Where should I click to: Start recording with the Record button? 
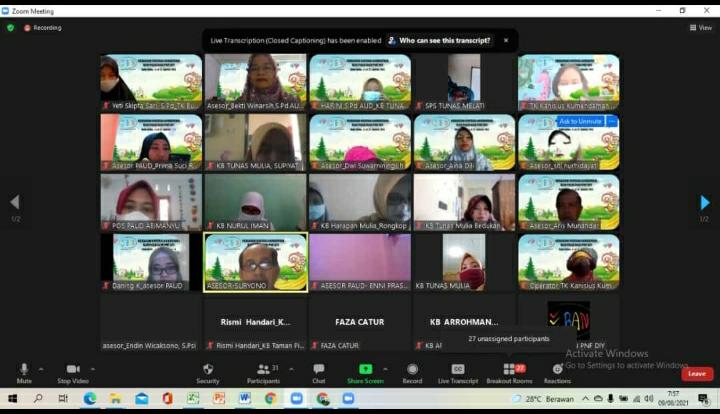click(x=412, y=371)
